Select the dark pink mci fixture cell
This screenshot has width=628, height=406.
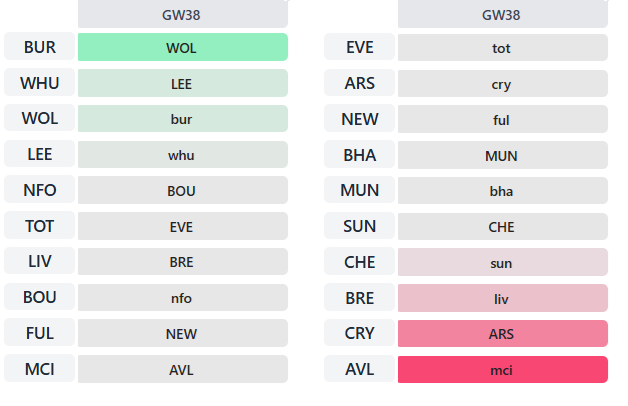click(502, 370)
